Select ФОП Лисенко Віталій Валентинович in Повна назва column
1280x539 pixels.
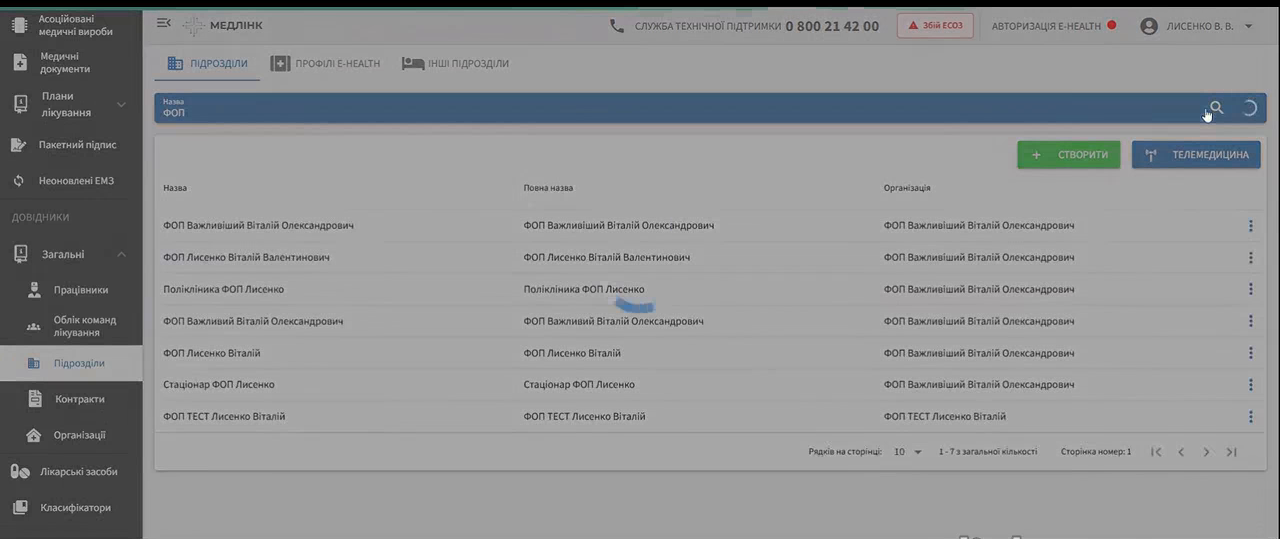606,258
